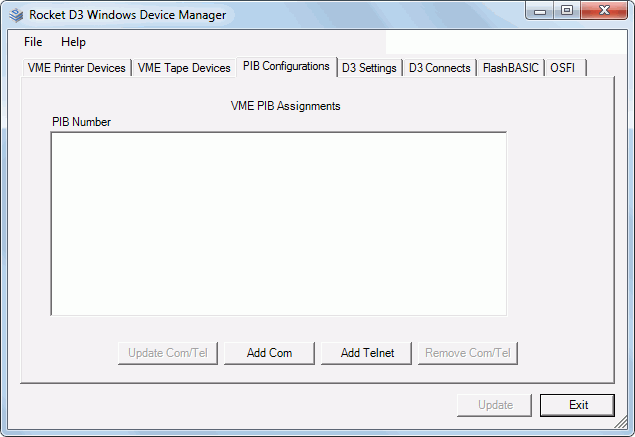Select the PIB Configurations tab
Image resolution: width=635 pixels, height=437 pixels.
(x=286, y=66)
